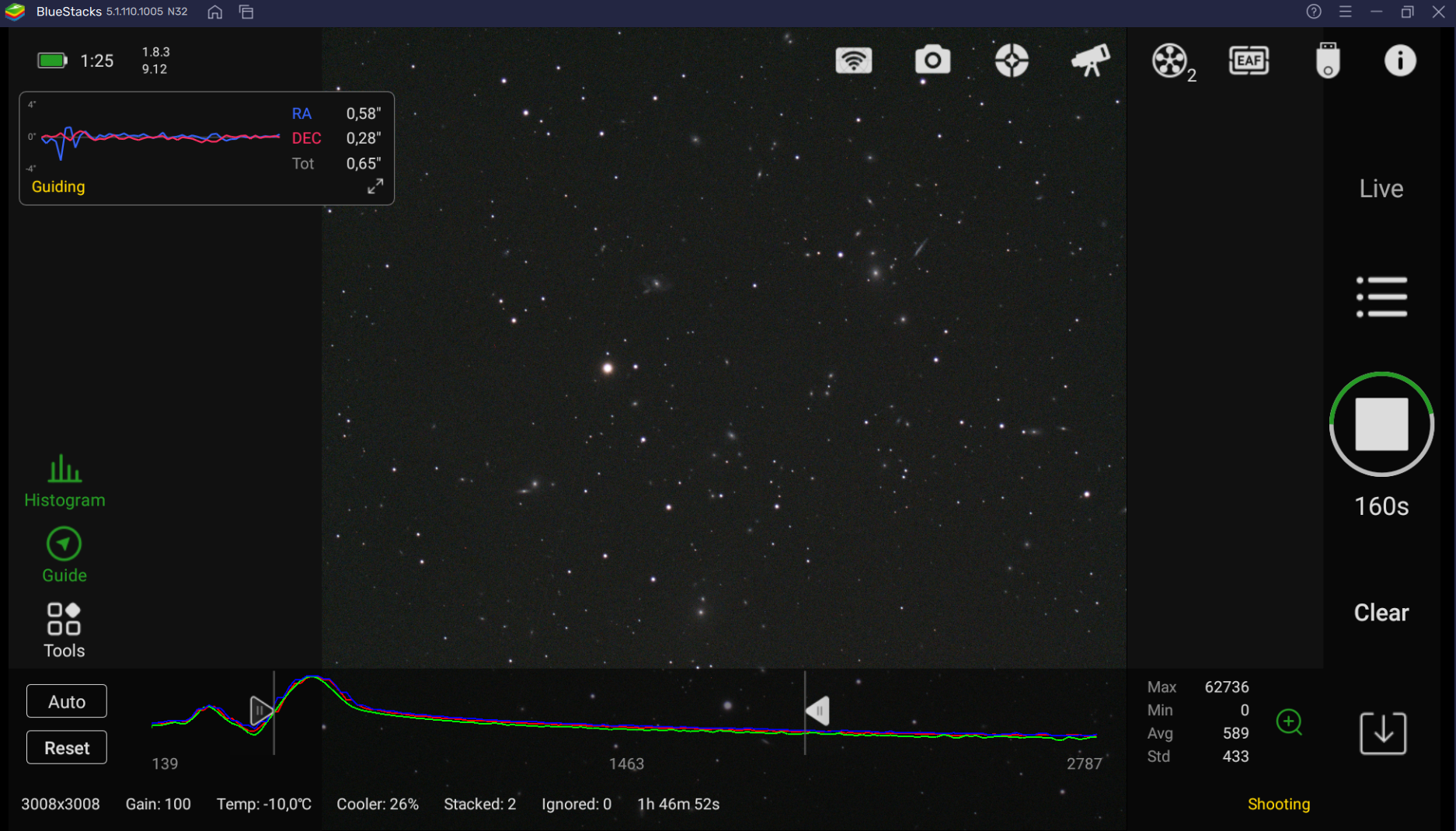The image size is (1456, 831).
Task: Open the Live mode selector
Action: (x=1381, y=189)
